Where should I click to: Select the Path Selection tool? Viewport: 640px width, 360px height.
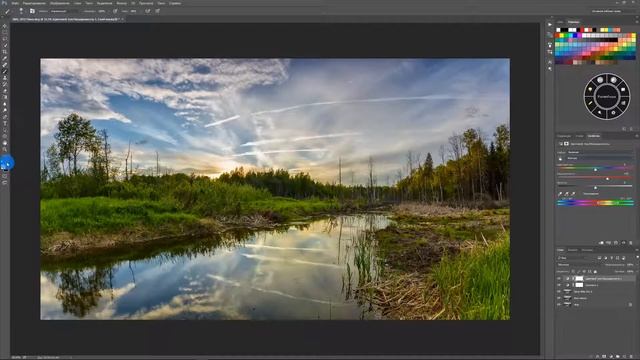click(x=4, y=130)
